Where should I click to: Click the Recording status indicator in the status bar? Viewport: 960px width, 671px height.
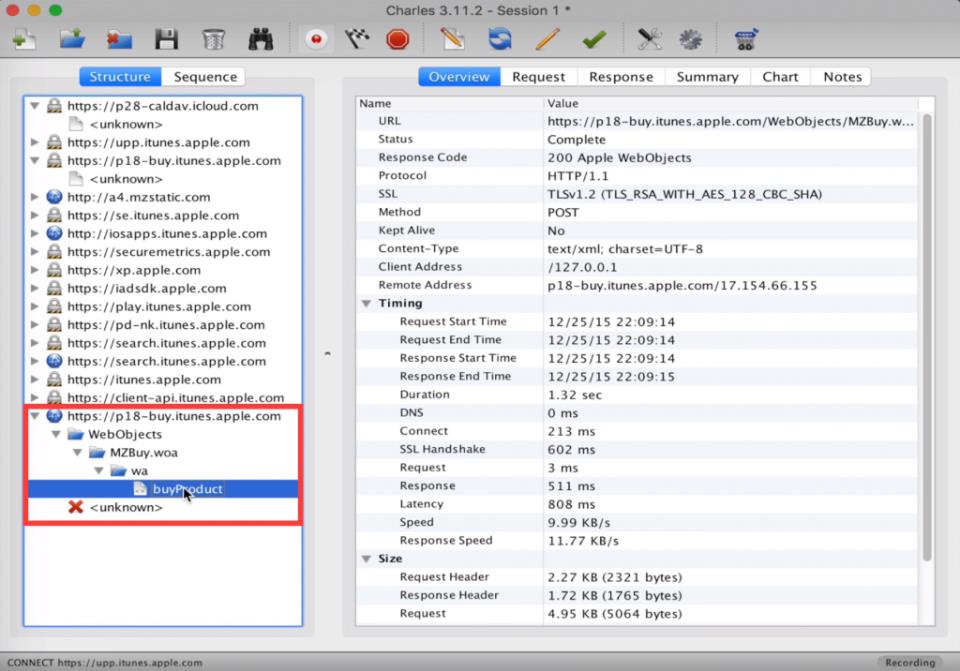click(909, 662)
